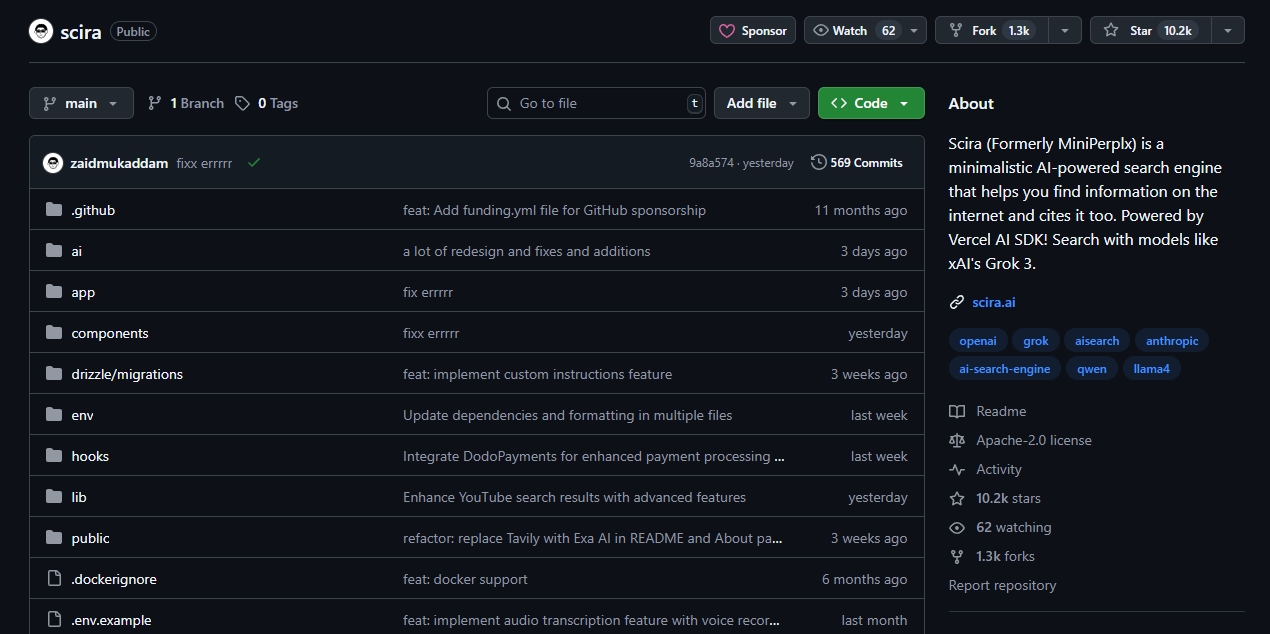Click the fork icon beside 1.3k forks
Screen dimensions: 1270x634
(x=957, y=556)
